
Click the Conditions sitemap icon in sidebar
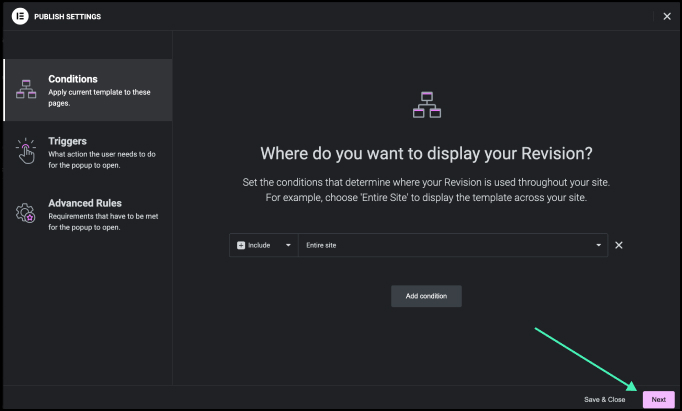(26, 89)
